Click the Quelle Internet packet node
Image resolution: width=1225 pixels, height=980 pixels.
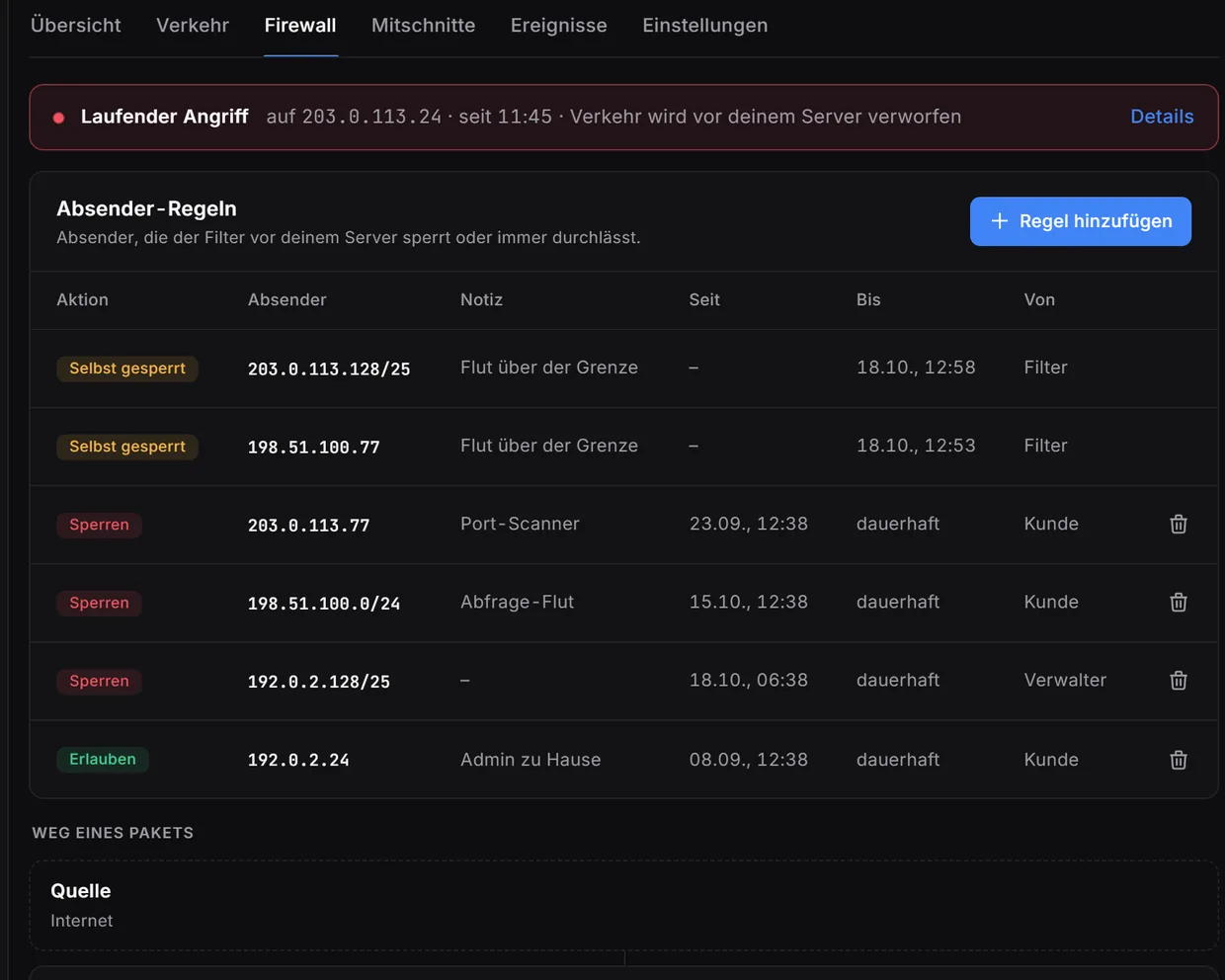pyautogui.click(x=623, y=905)
